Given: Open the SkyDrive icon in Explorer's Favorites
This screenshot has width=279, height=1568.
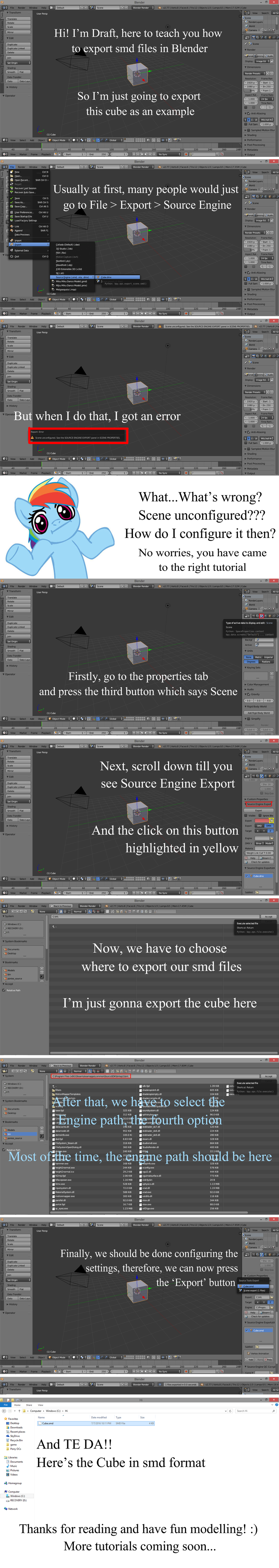Looking at the screenshot, I should 8,1436.
